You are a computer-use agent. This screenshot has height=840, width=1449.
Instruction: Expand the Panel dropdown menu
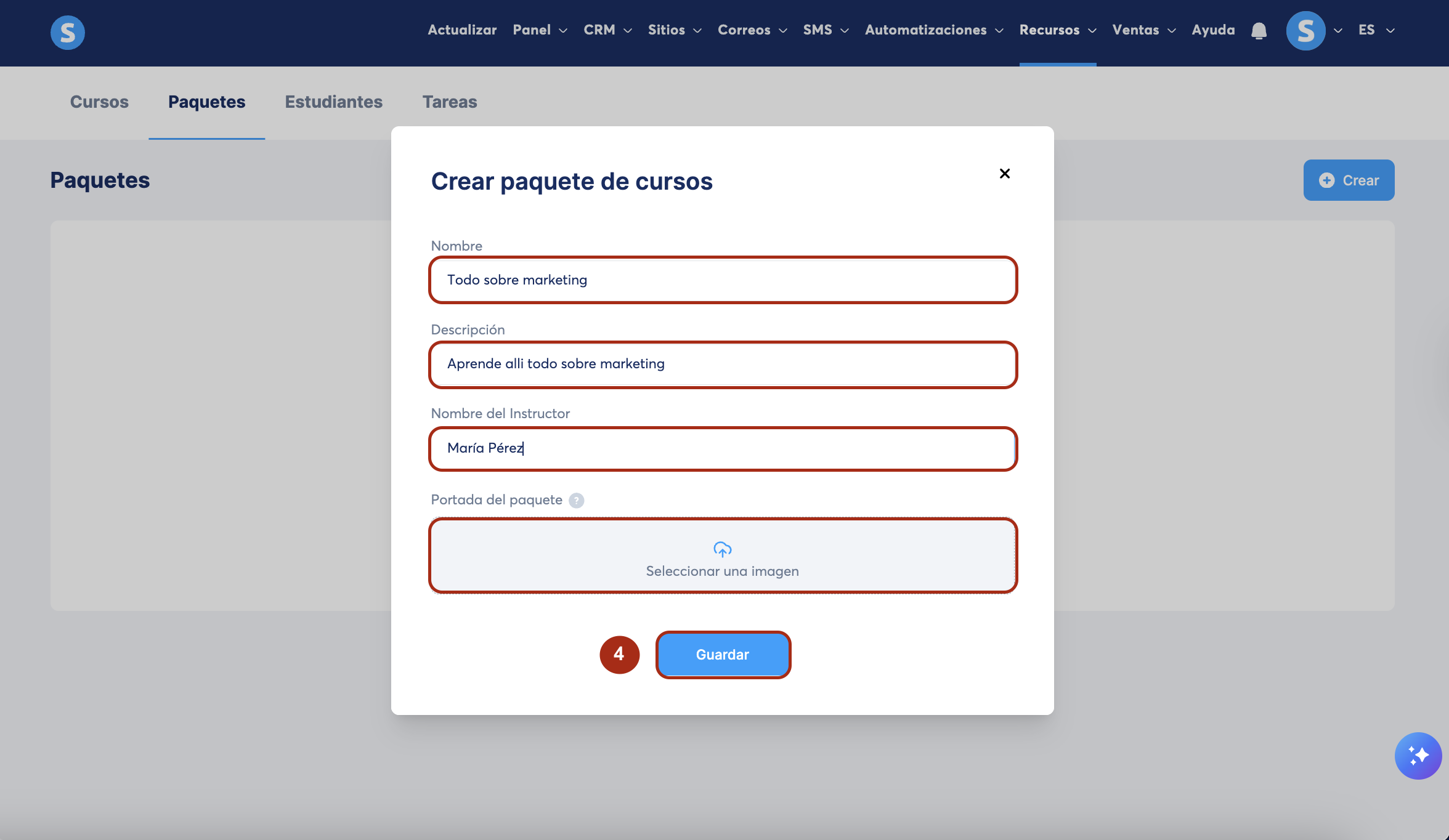[540, 30]
